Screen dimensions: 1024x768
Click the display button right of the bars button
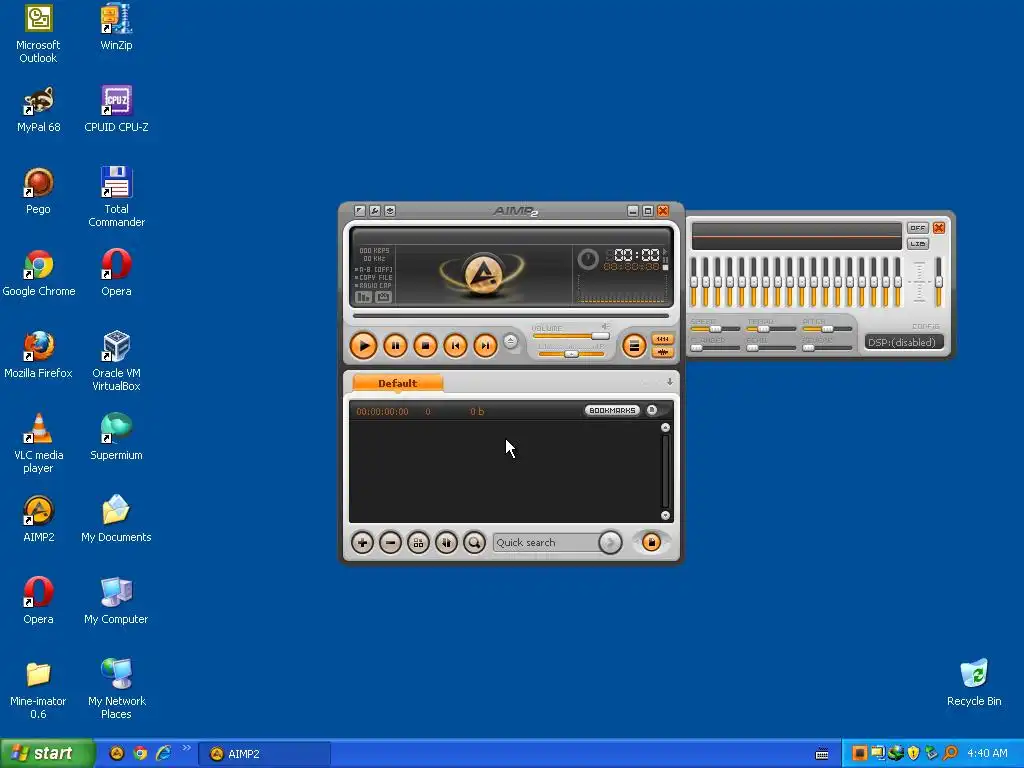point(383,297)
